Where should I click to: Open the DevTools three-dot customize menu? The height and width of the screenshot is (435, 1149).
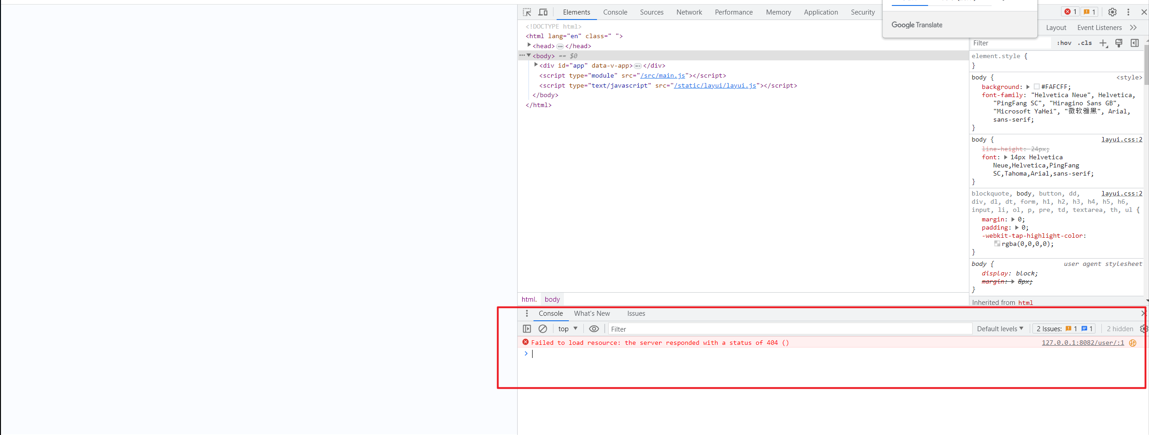pyautogui.click(x=1128, y=12)
